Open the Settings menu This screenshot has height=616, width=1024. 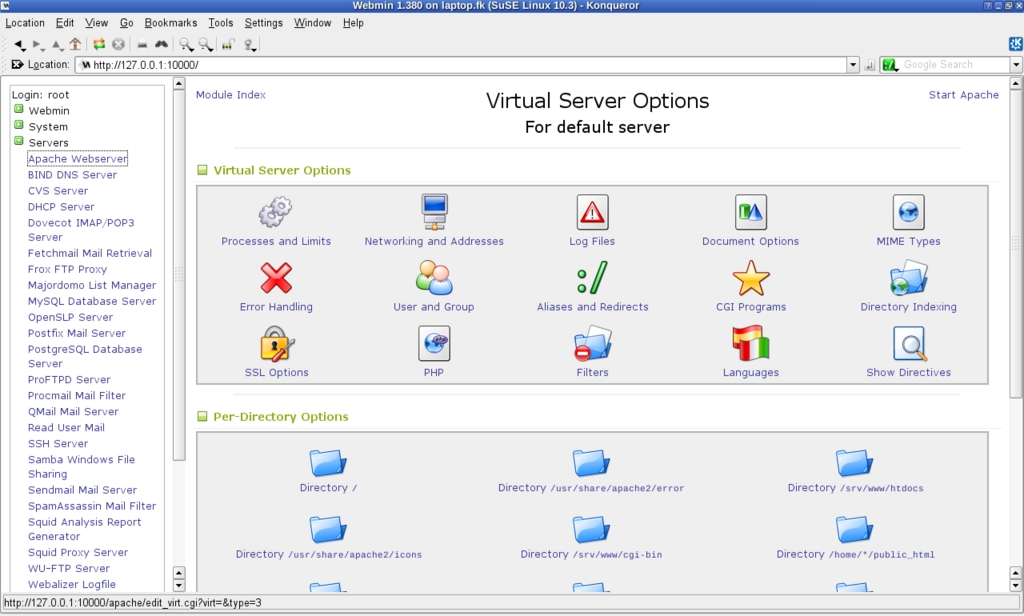point(263,23)
